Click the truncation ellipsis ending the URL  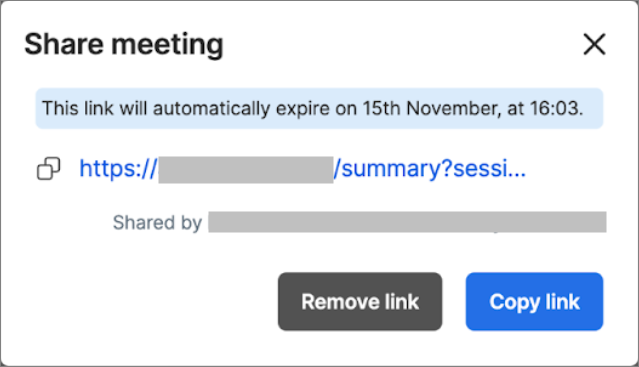pyautogui.click(x=518, y=175)
